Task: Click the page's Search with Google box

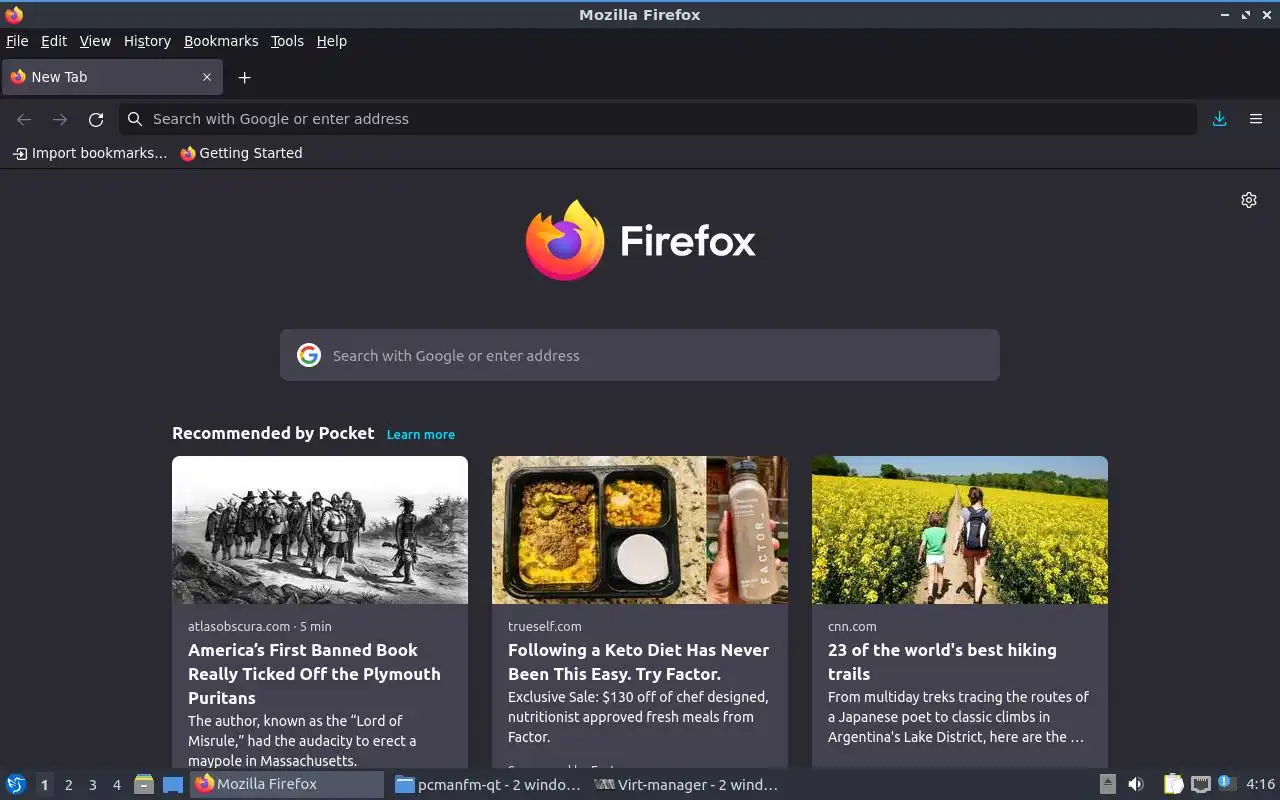Action: pyautogui.click(x=640, y=355)
